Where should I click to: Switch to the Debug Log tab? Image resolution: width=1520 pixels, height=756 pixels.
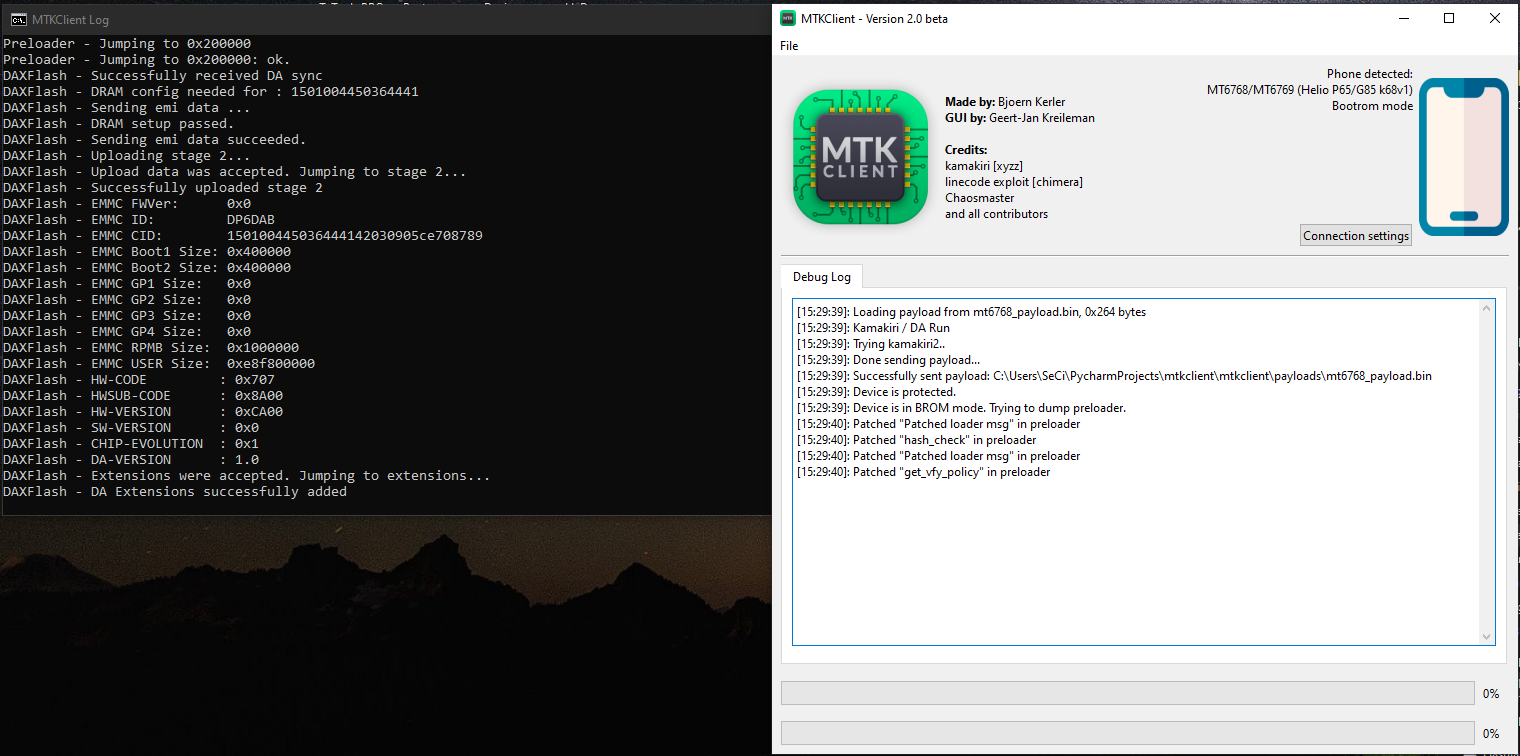coord(821,276)
